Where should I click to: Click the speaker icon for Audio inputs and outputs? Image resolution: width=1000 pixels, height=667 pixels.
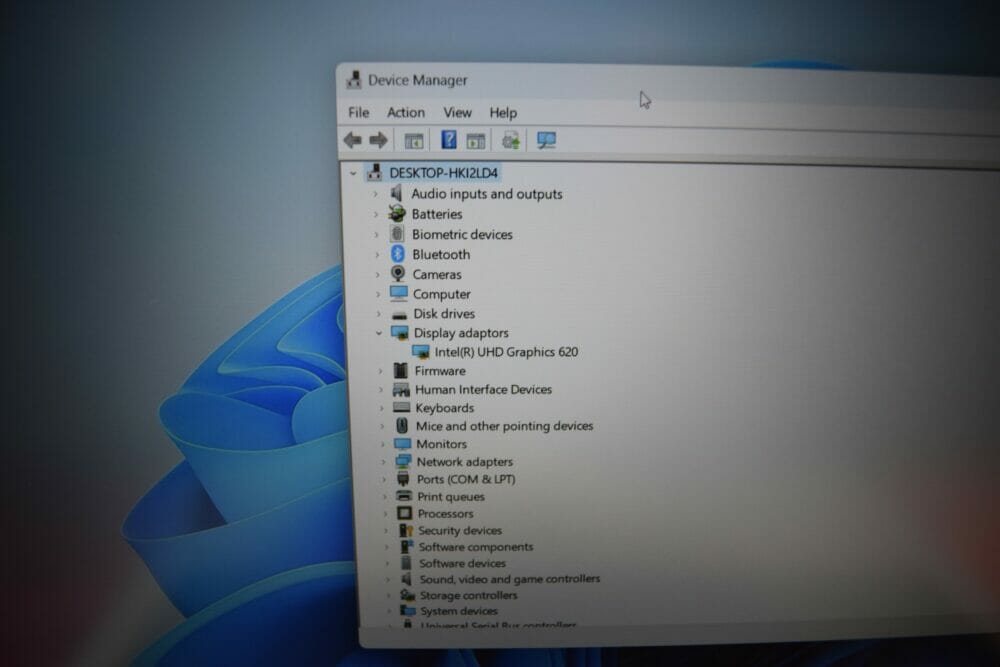click(x=397, y=193)
